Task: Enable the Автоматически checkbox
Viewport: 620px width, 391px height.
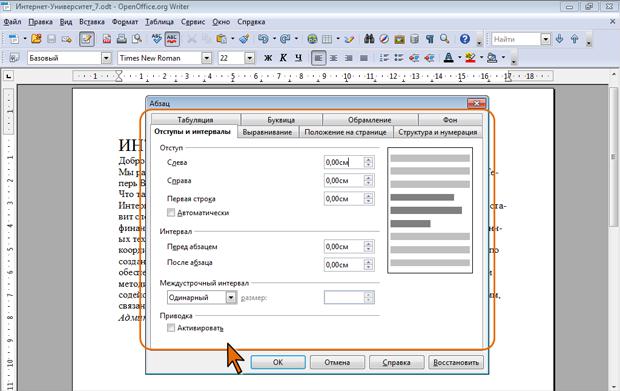Action: pyautogui.click(x=171, y=213)
